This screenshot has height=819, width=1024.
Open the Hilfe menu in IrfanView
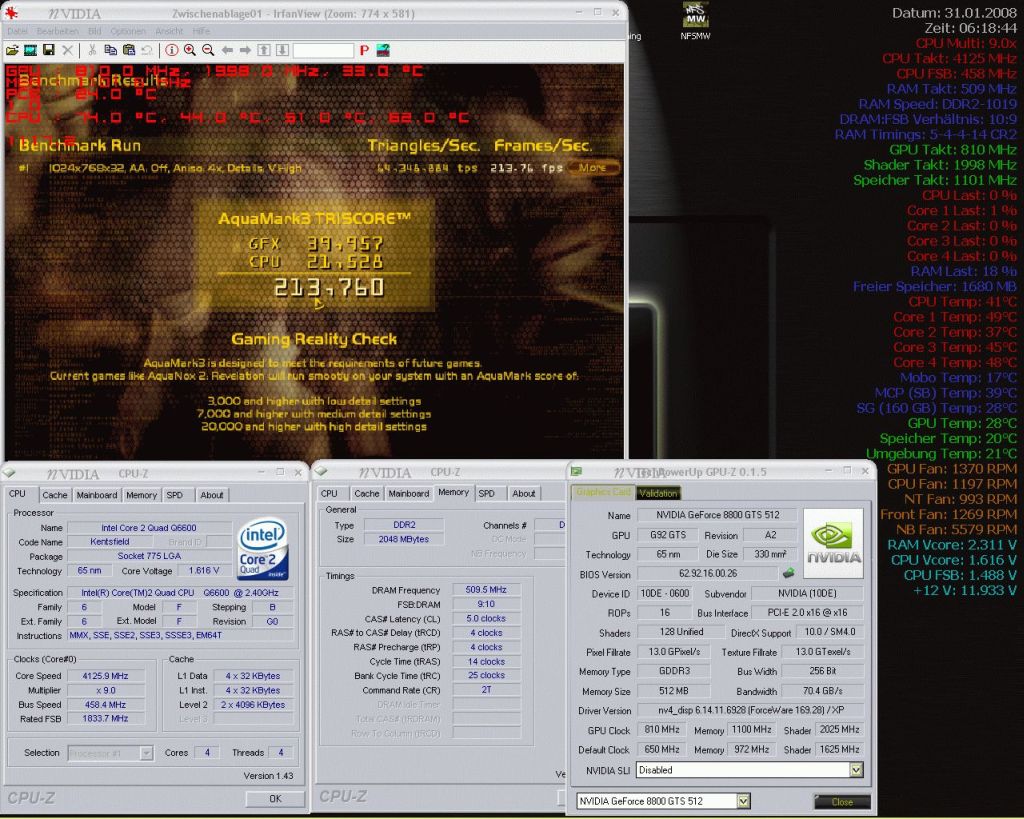tap(201, 31)
